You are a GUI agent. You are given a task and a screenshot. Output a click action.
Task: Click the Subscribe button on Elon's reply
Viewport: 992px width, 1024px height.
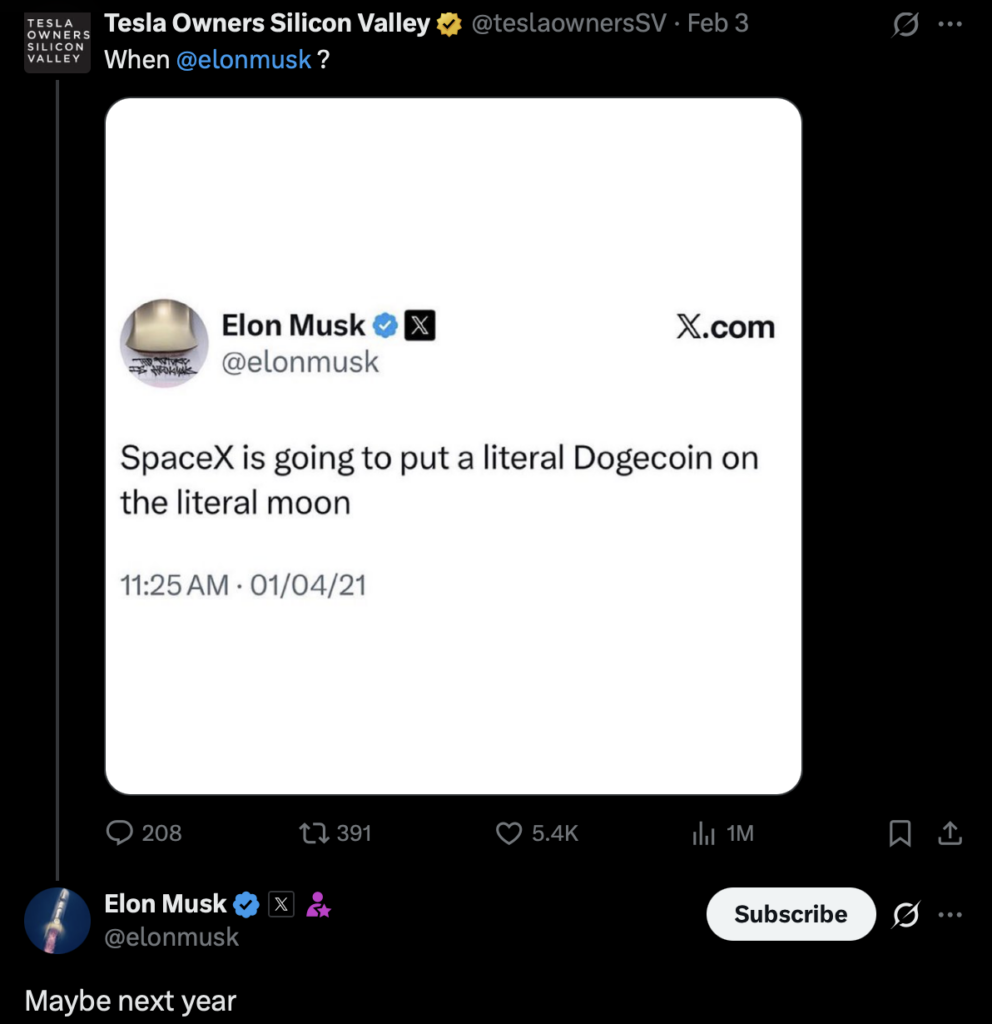click(x=790, y=913)
